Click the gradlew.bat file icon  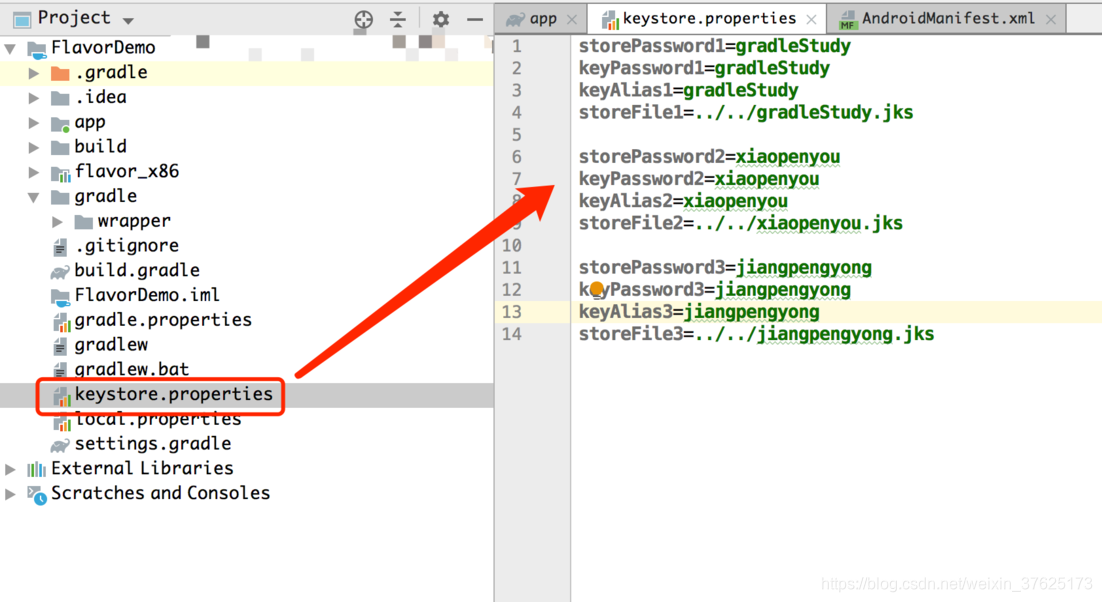coord(60,370)
